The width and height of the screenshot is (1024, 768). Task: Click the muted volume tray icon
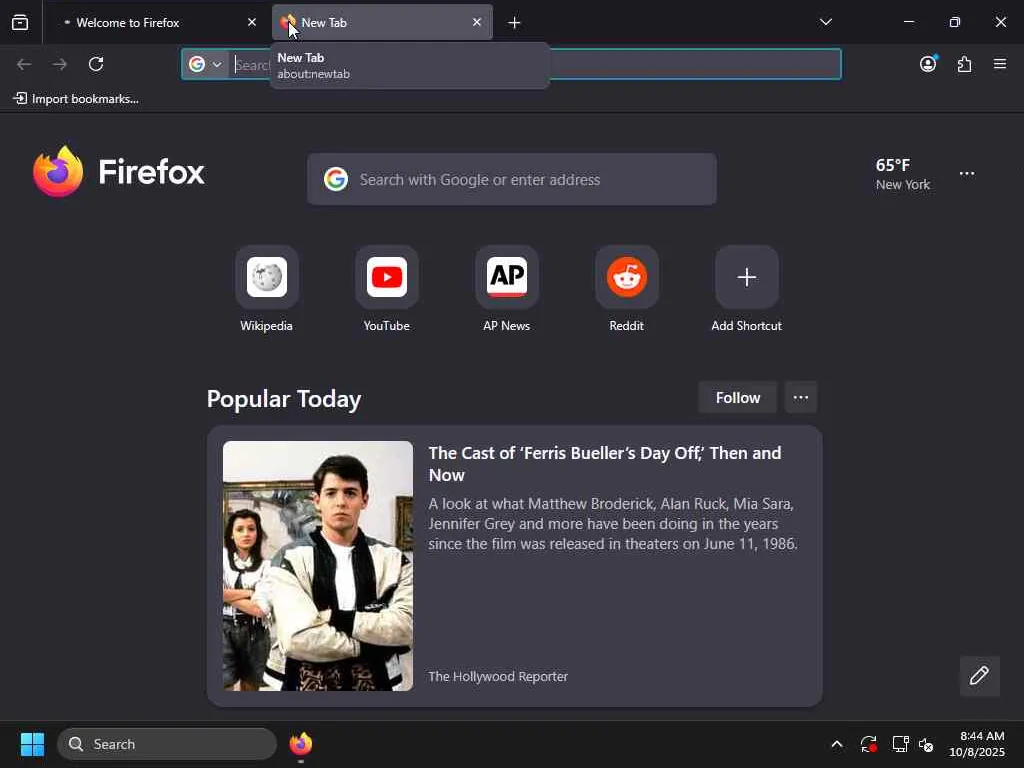pyautogui.click(x=926, y=744)
